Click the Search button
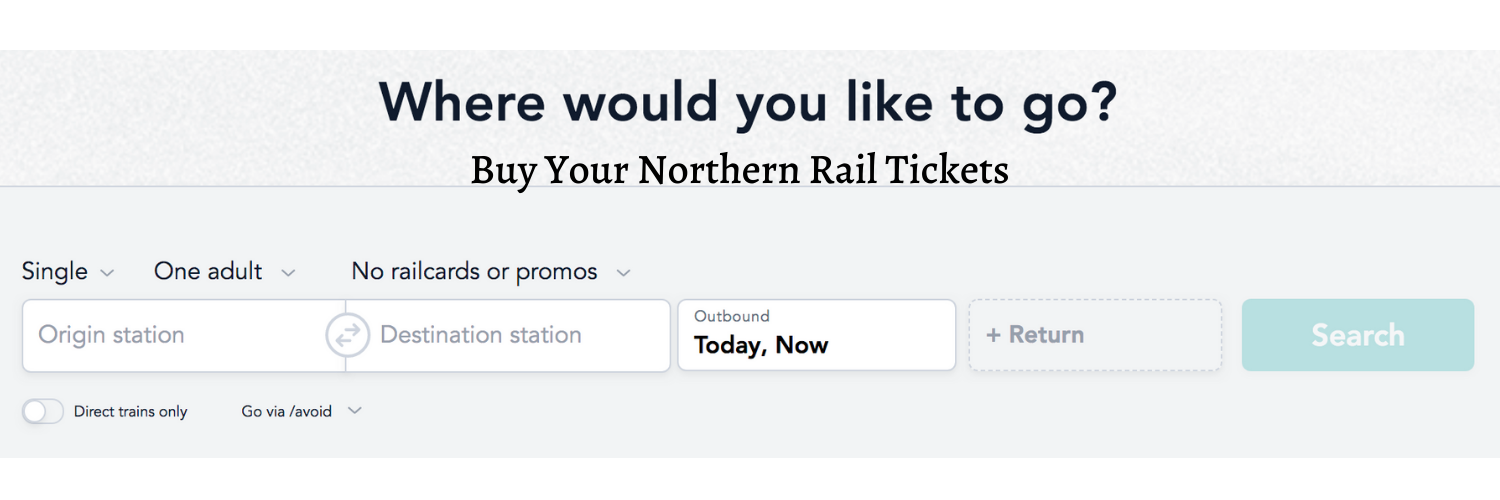 pyautogui.click(x=1358, y=335)
